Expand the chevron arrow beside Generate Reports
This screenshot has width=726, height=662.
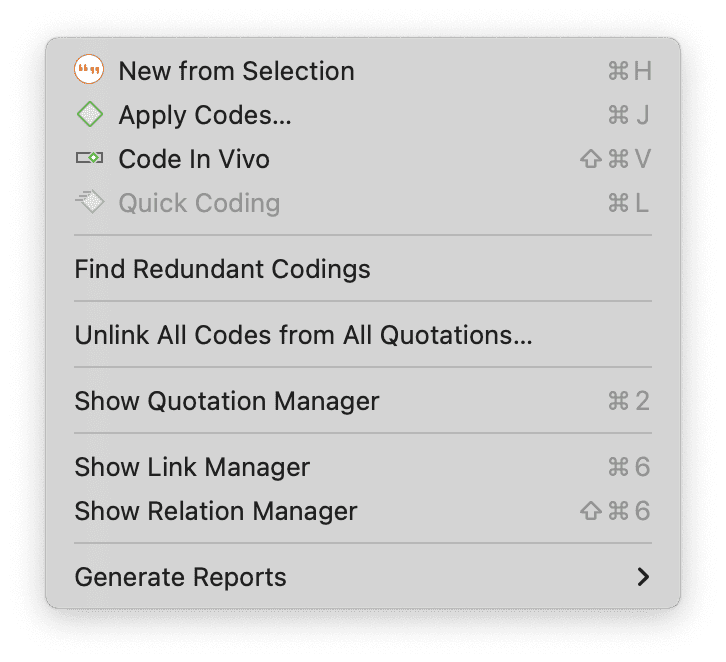pyautogui.click(x=643, y=577)
